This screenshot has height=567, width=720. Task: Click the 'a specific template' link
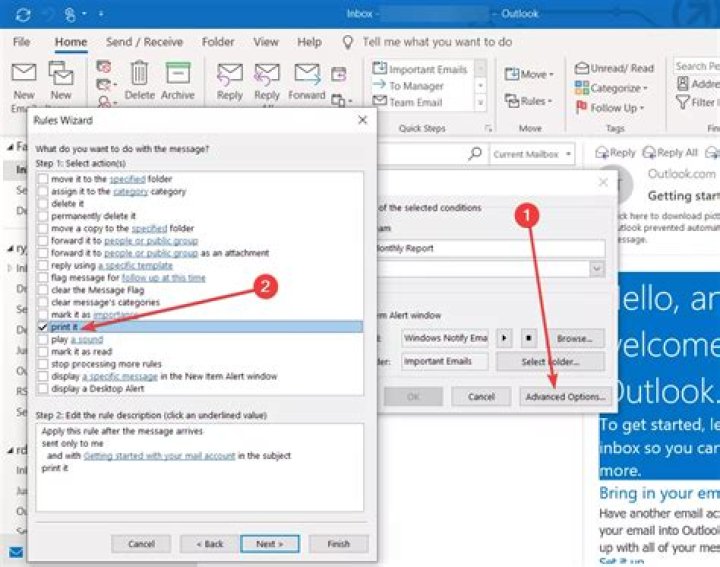point(137,265)
